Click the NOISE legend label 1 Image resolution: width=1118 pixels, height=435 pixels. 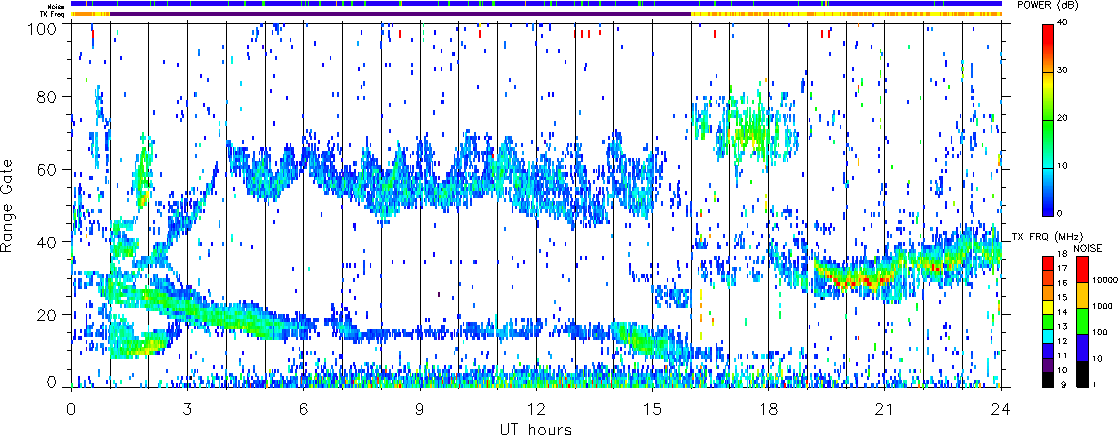(1094, 384)
